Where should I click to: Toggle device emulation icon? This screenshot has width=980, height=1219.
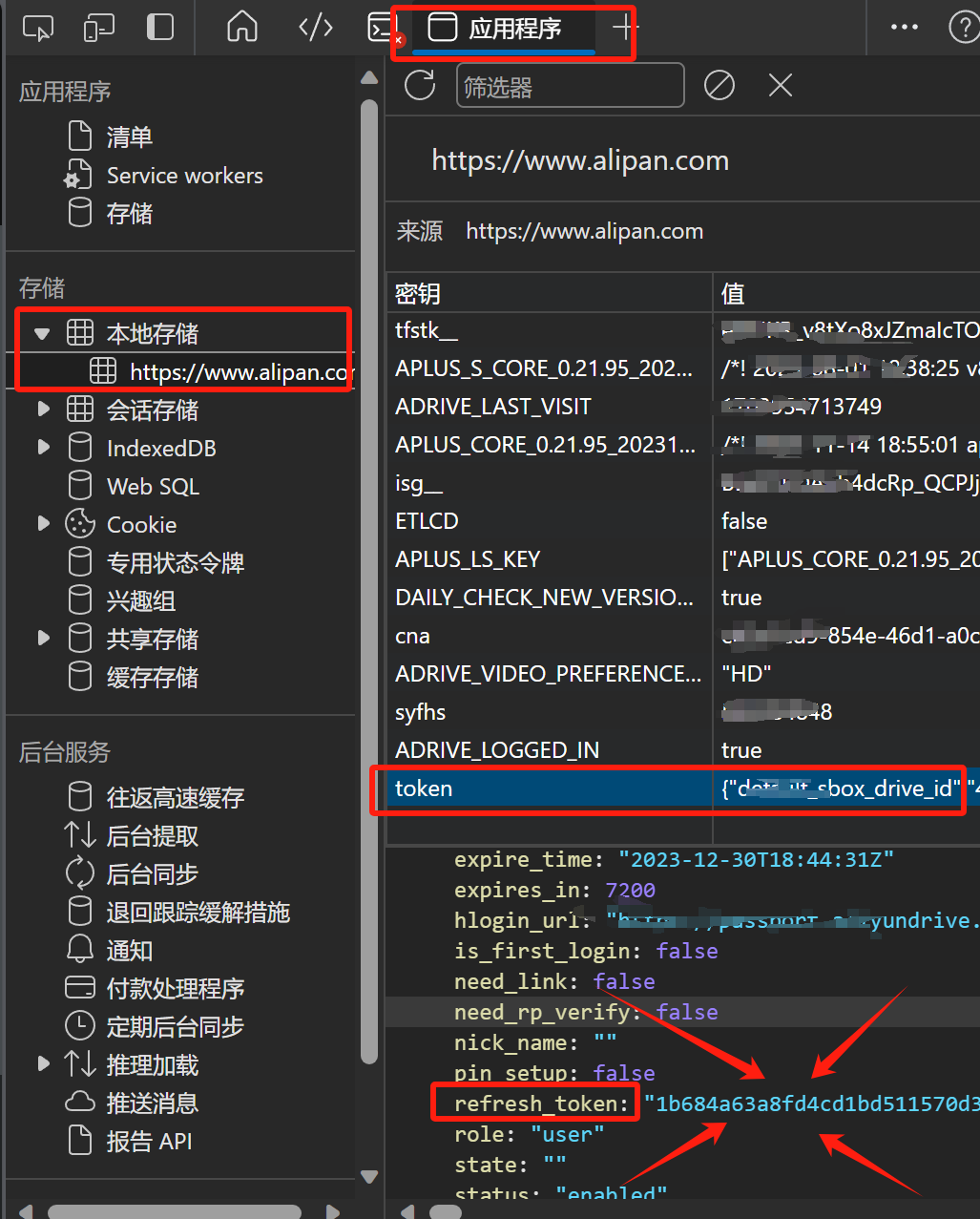click(99, 28)
